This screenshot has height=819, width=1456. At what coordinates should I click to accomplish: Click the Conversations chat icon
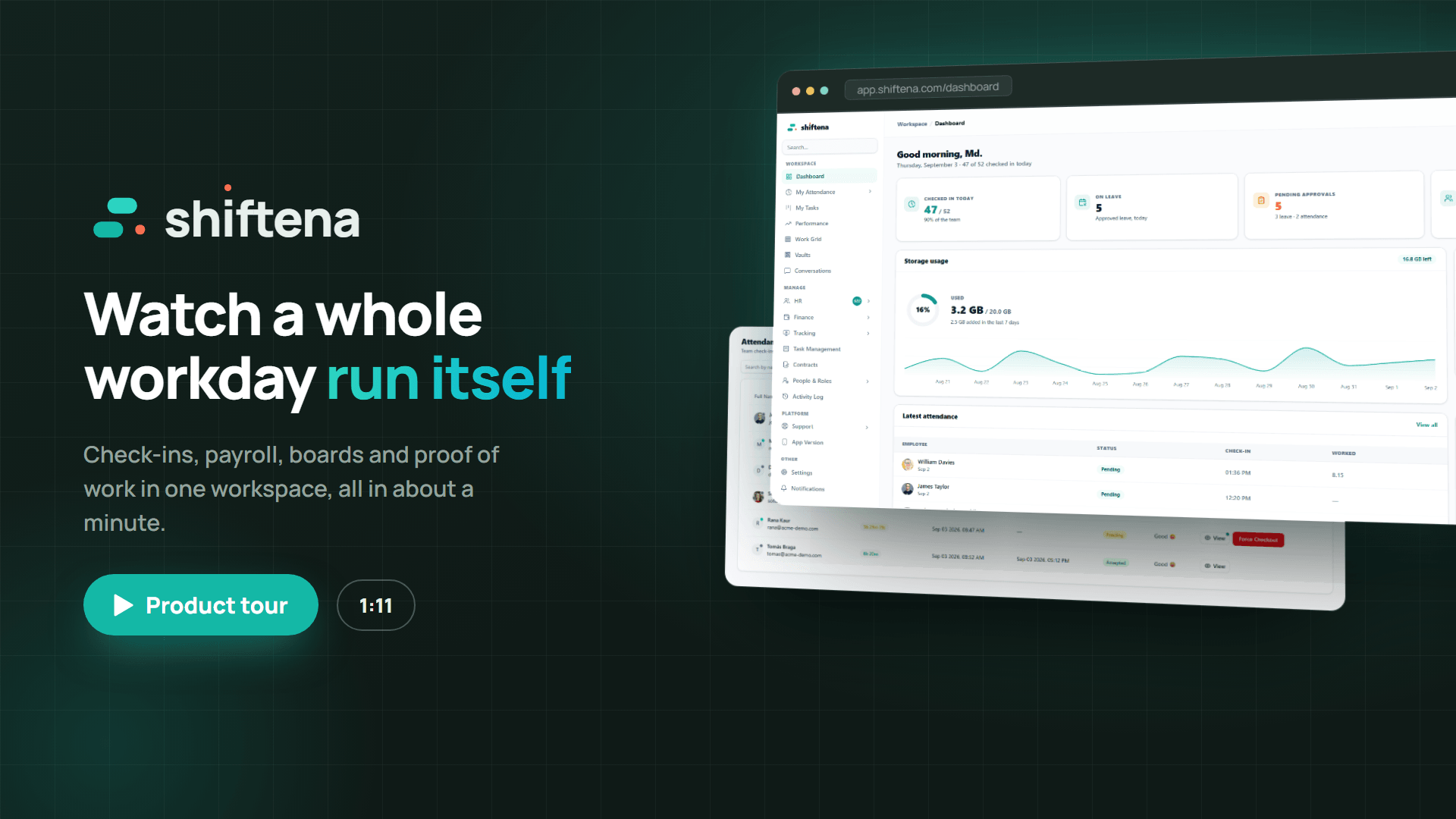[x=787, y=271]
